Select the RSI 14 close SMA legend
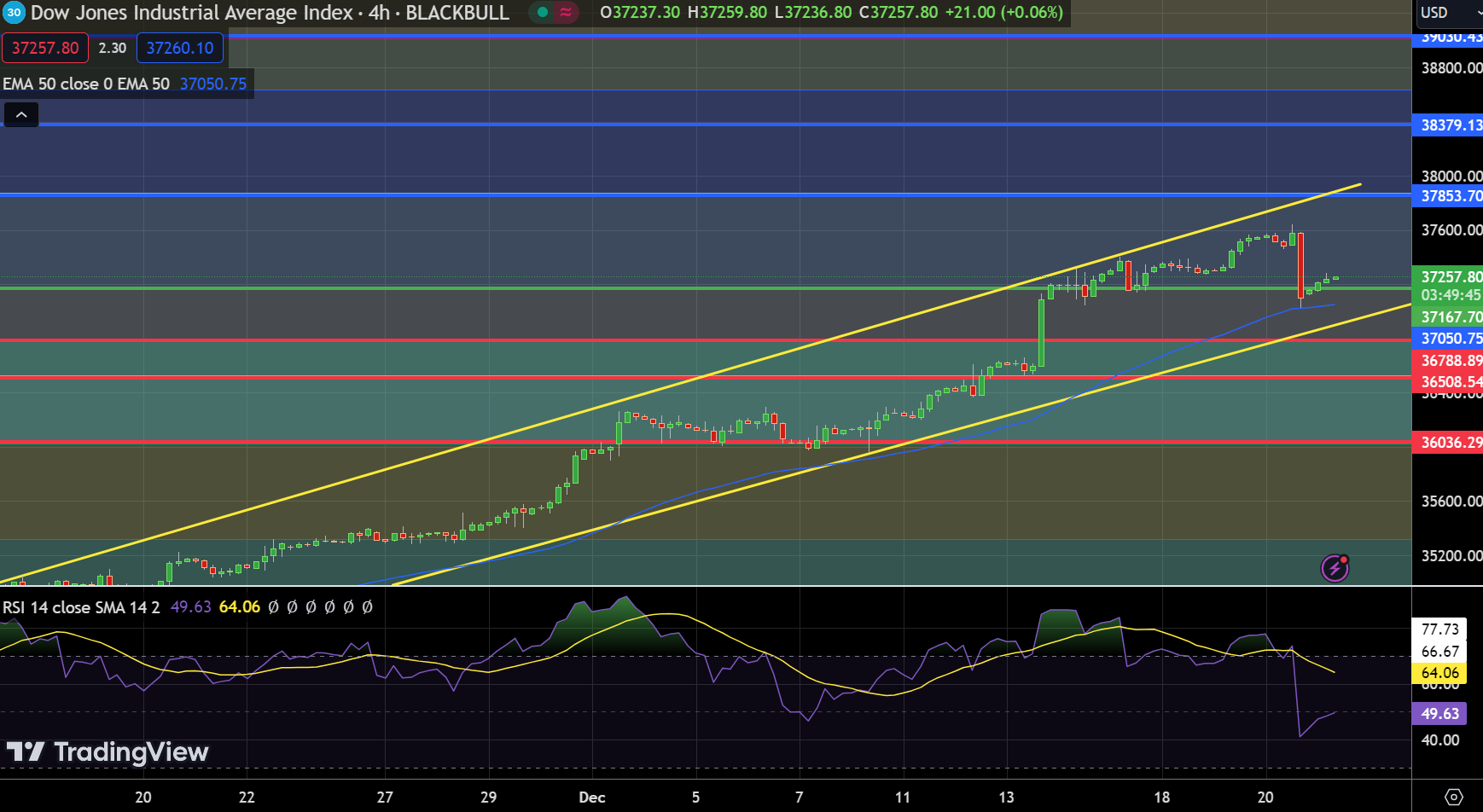 [x=81, y=607]
